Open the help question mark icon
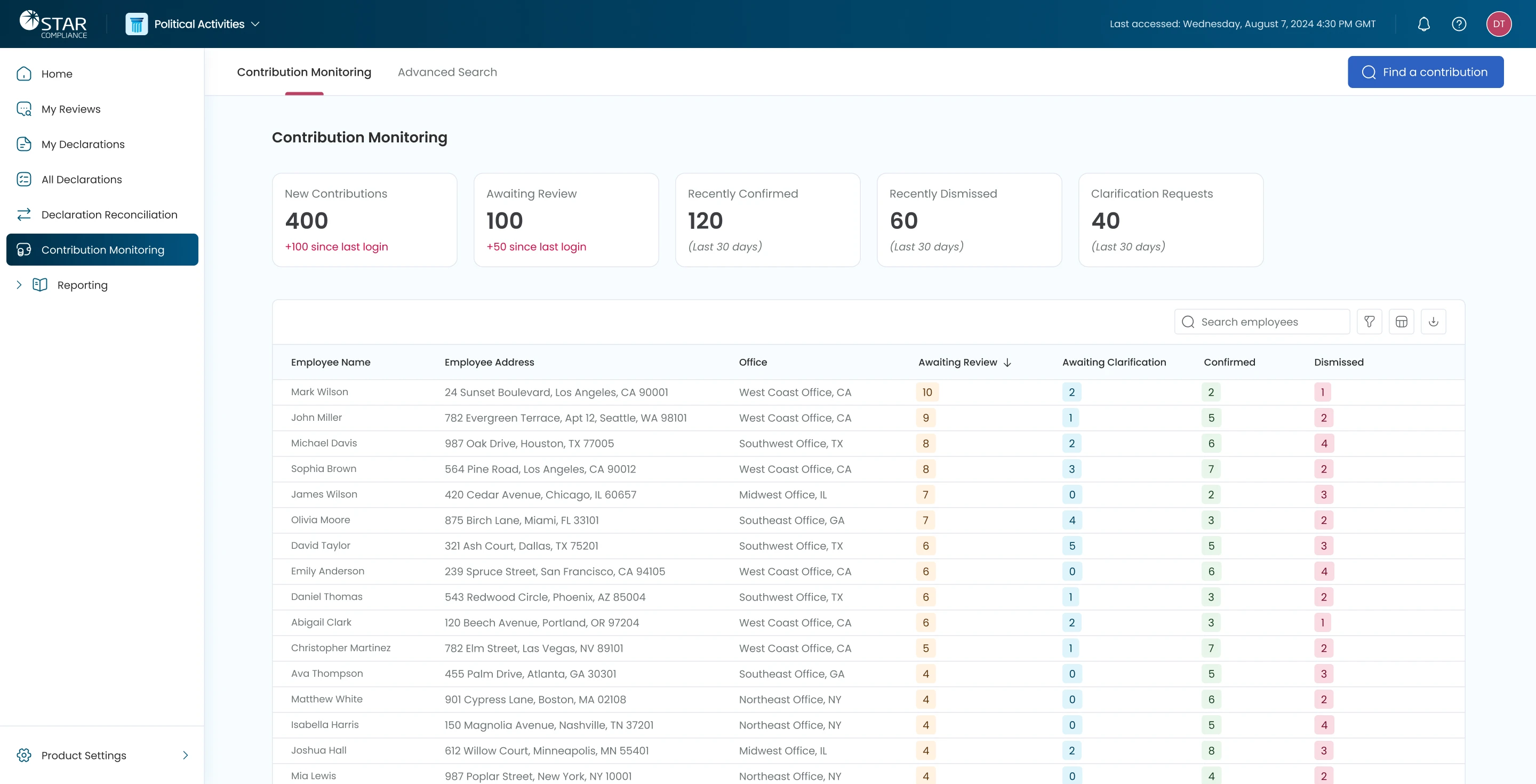The width and height of the screenshot is (1536, 784). (1459, 24)
